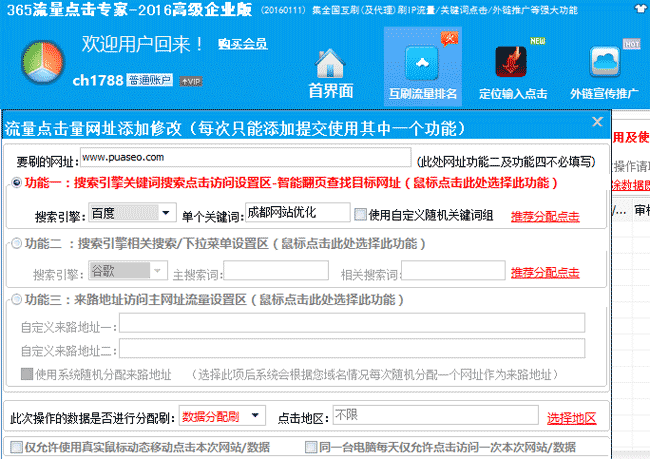650x459 pixels.
Task: Click the 选择地区 link
Action: point(571,417)
